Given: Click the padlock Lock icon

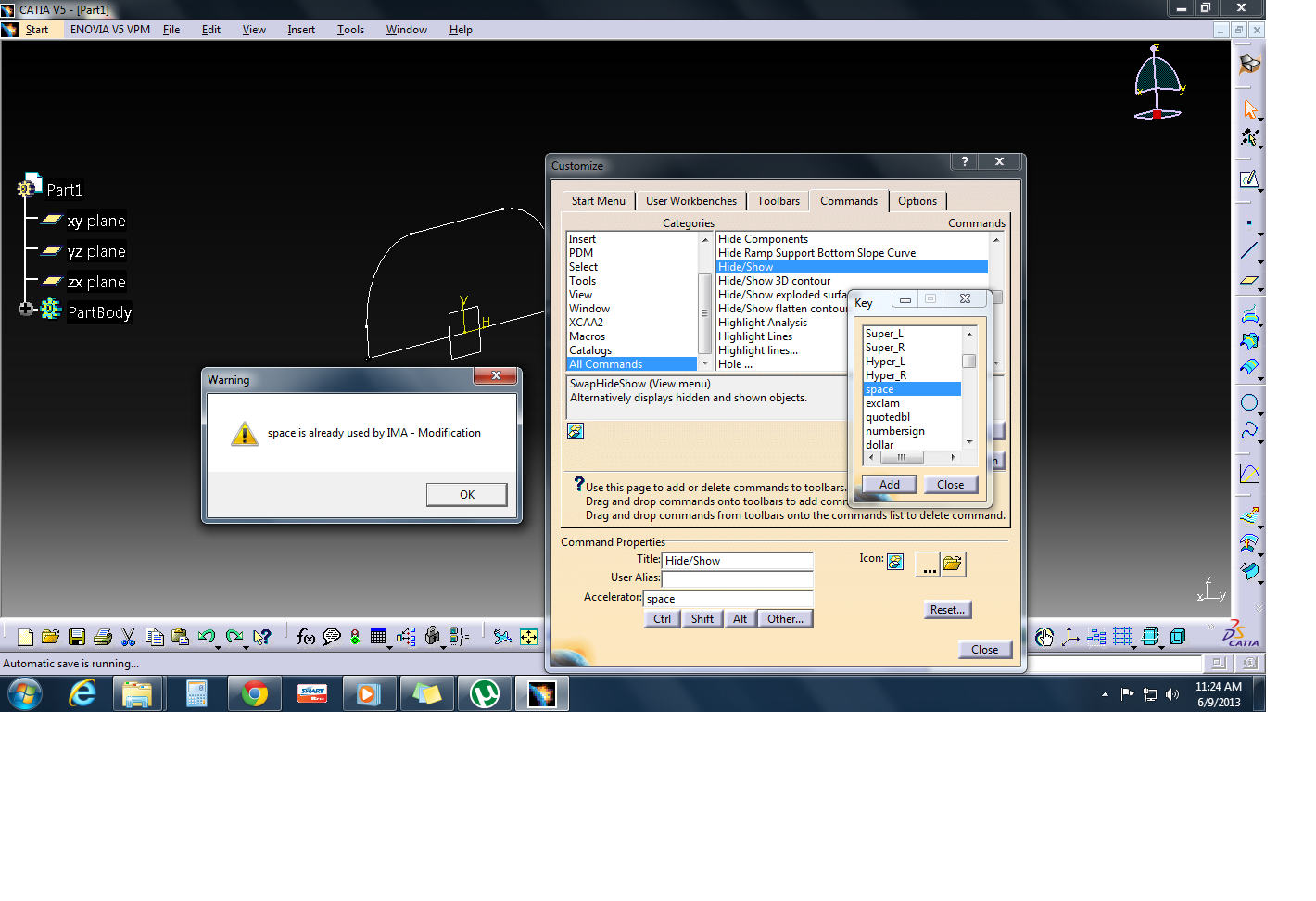Looking at the screenshot, I should [432, 636].
